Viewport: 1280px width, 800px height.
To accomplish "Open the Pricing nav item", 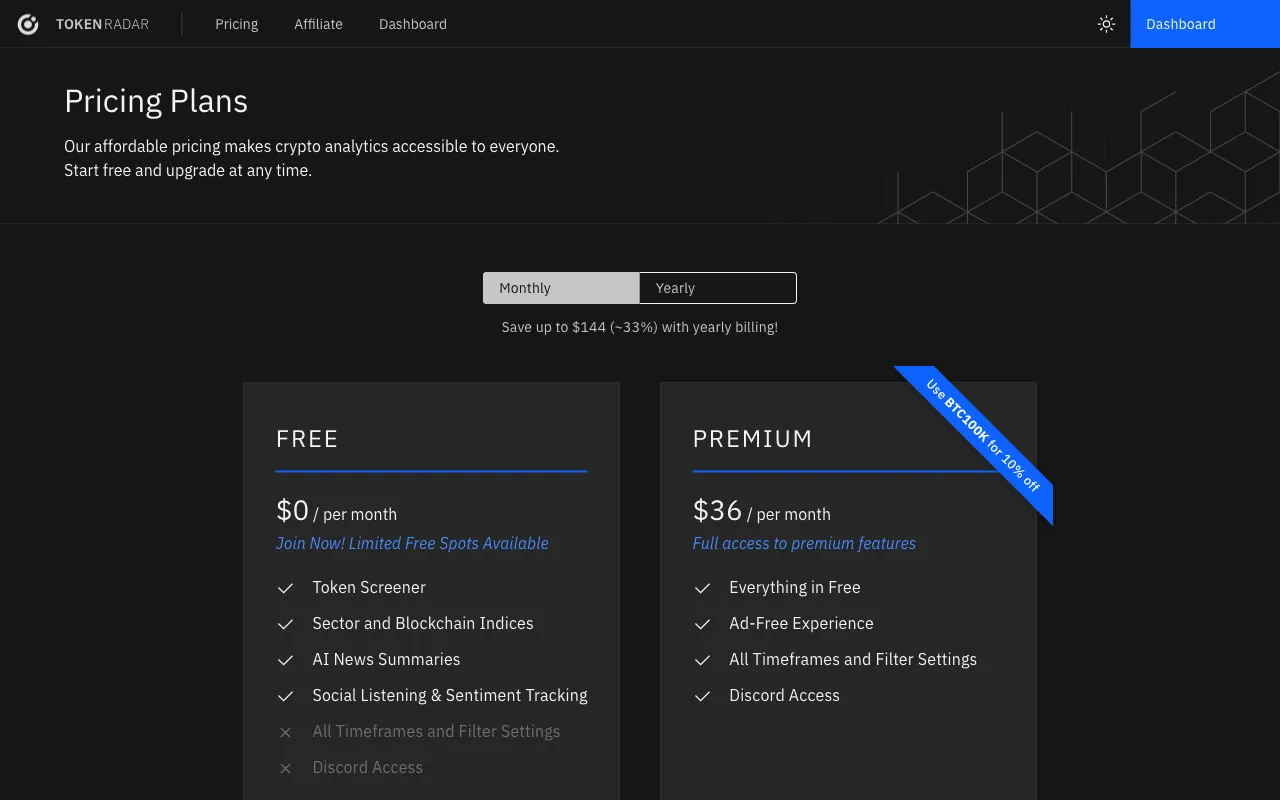I will [237, 24].
